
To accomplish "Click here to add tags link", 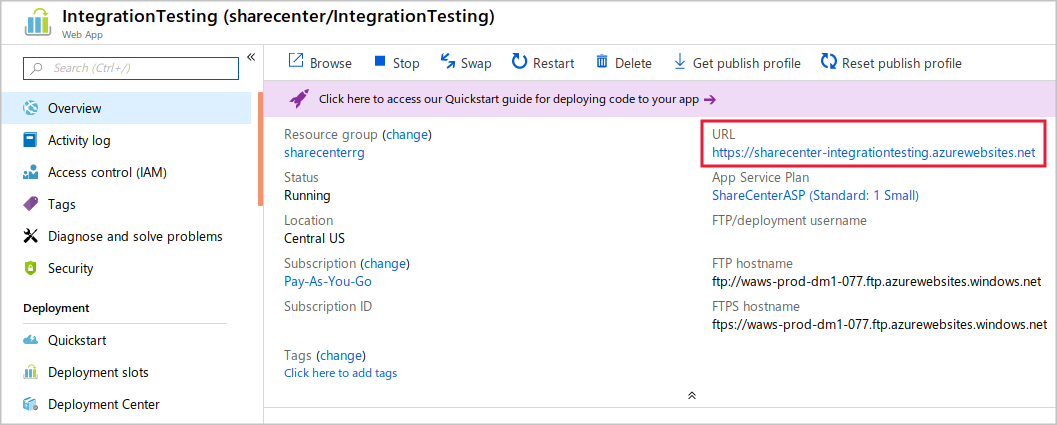I will tap(340, 372).
